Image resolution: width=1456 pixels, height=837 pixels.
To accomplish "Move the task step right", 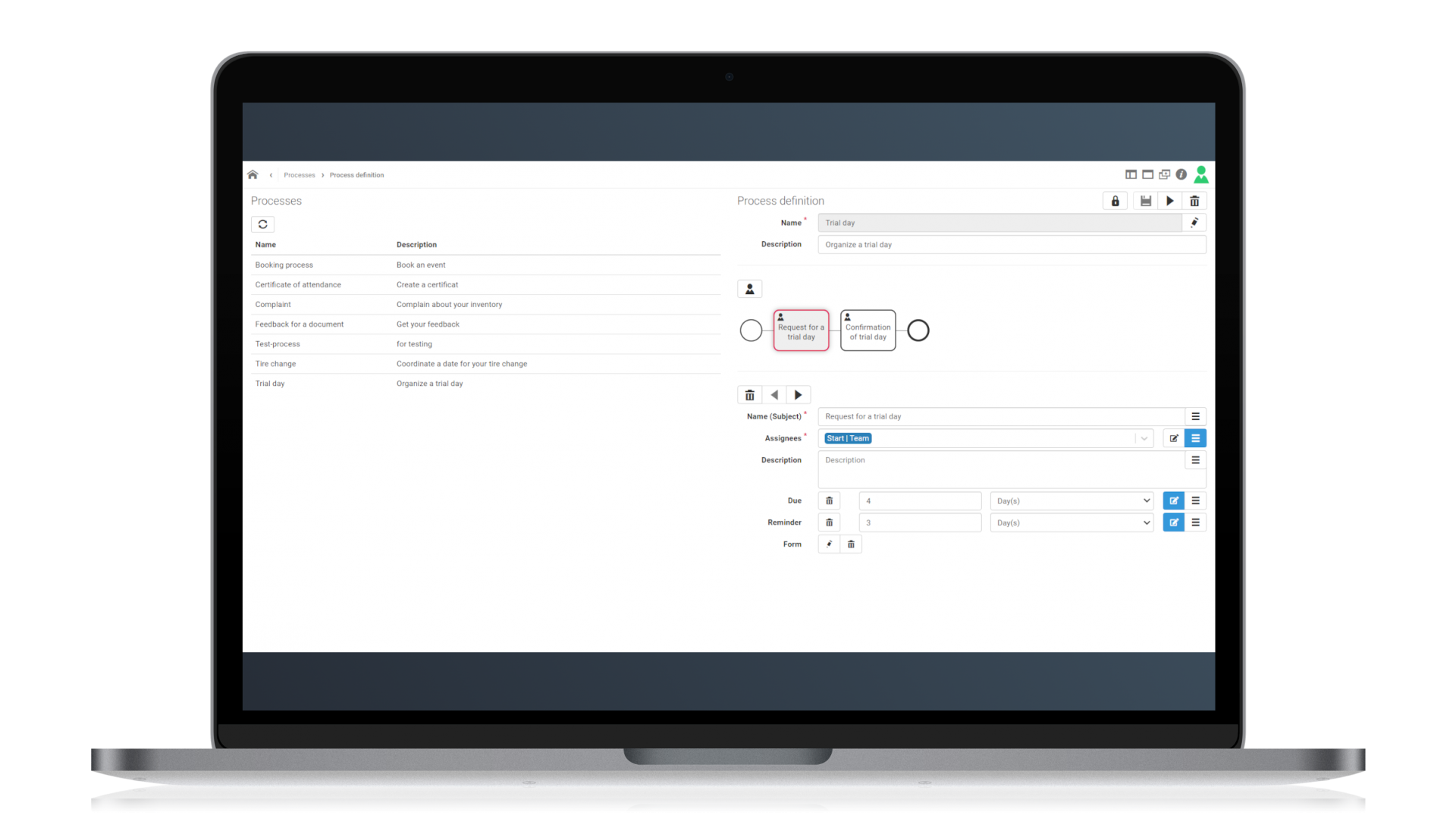I will tap(798, 395).
